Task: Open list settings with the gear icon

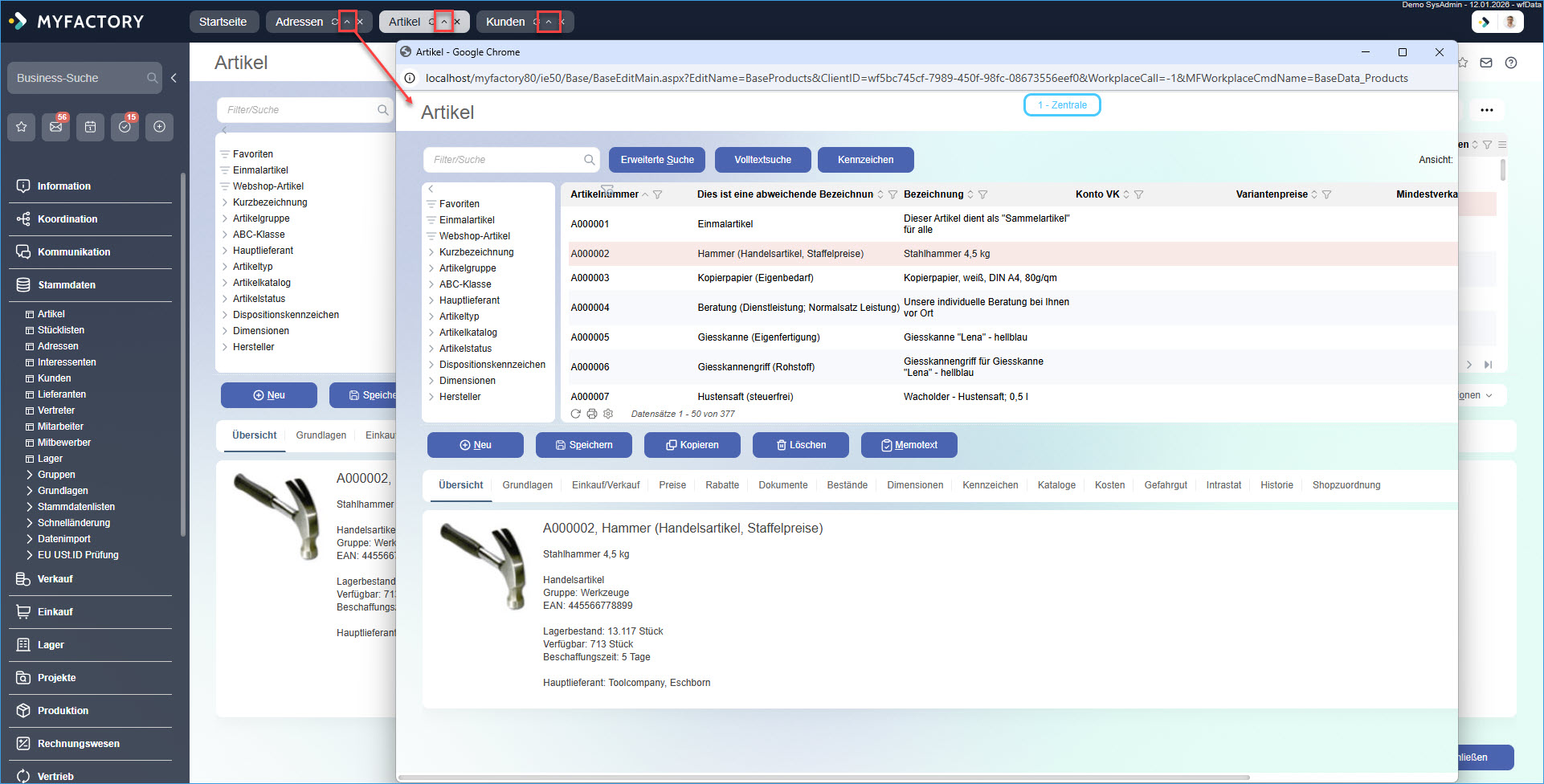Action: [x=608, y=414]
